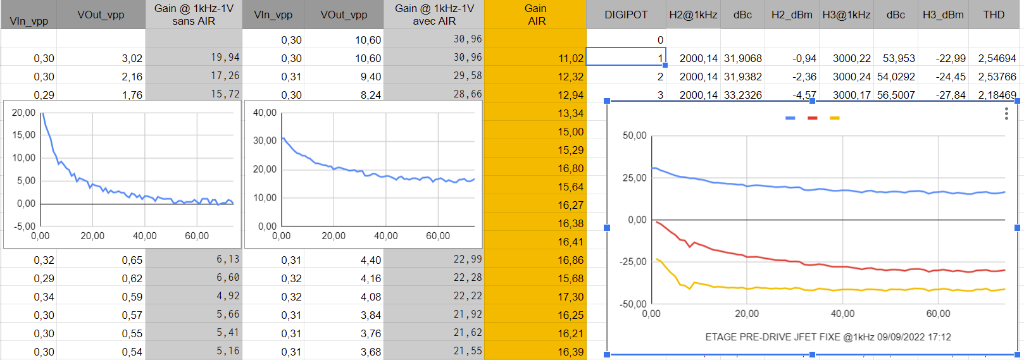Select the cell containing 22,28

tap(434, 279)
